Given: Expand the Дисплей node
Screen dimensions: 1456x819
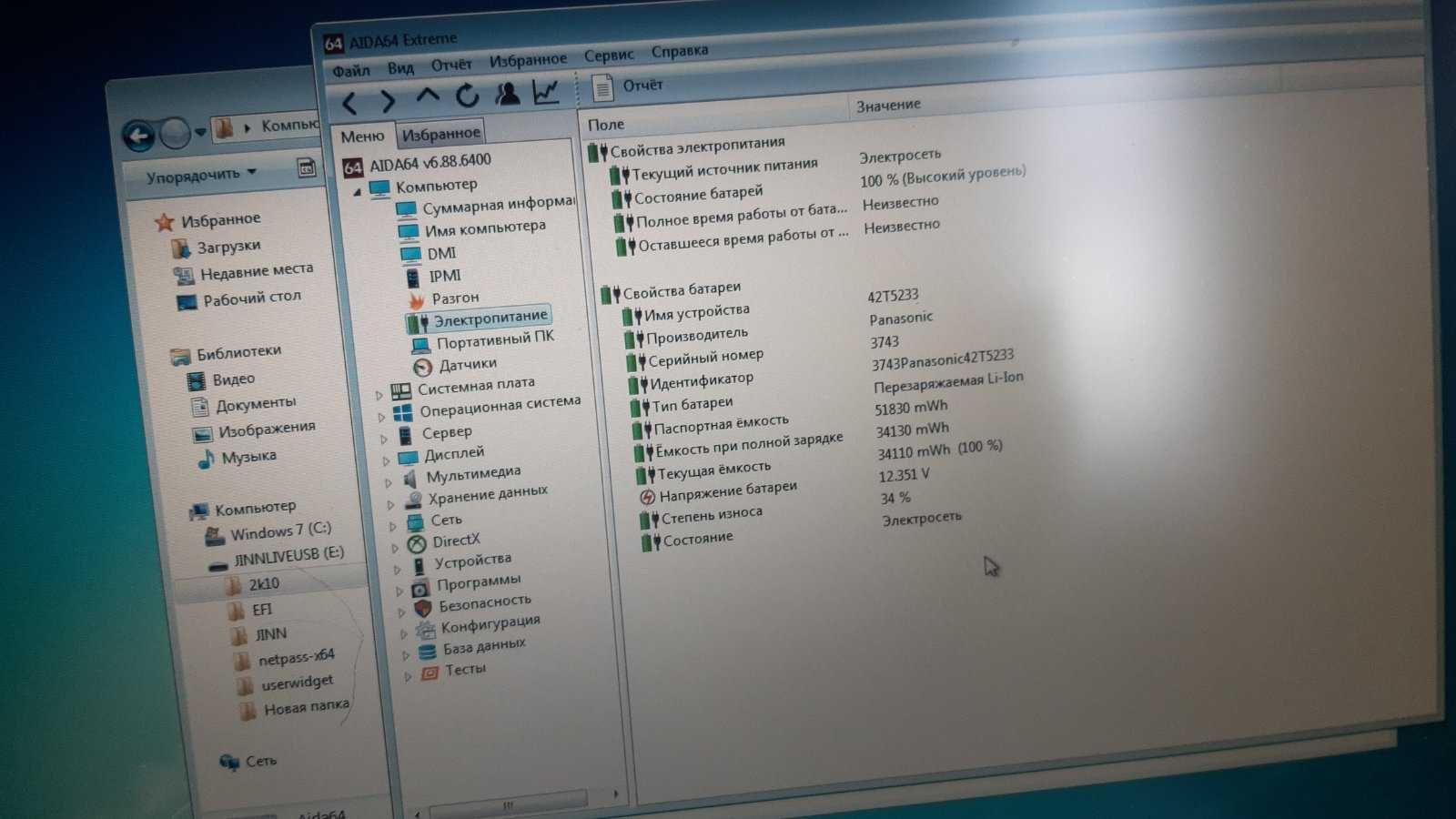Looking at the screenshot, I should tap(385, 460).
